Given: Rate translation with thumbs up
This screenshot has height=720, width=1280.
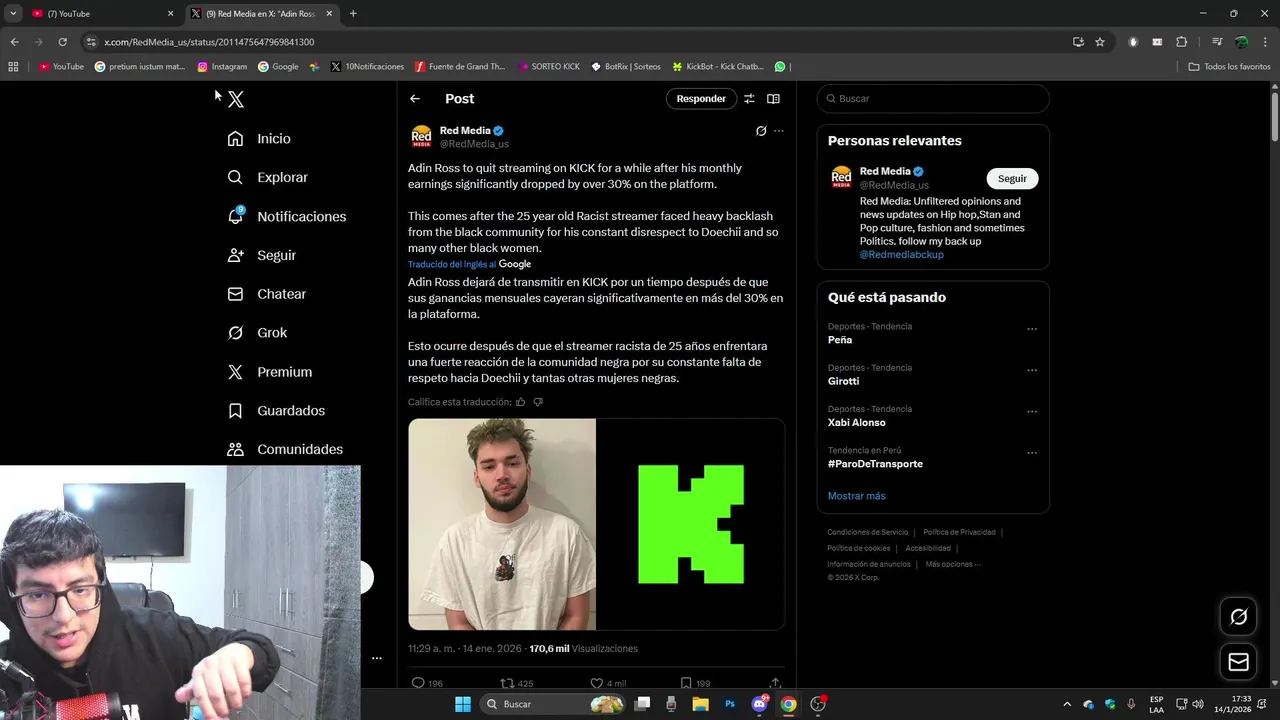Looking at the screenshot, I should [x=521, y=402].
